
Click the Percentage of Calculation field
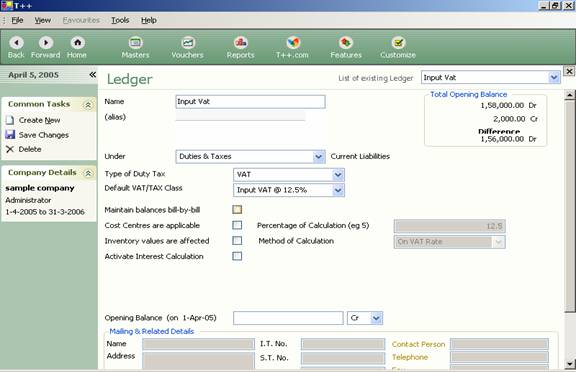coord(450,226)
